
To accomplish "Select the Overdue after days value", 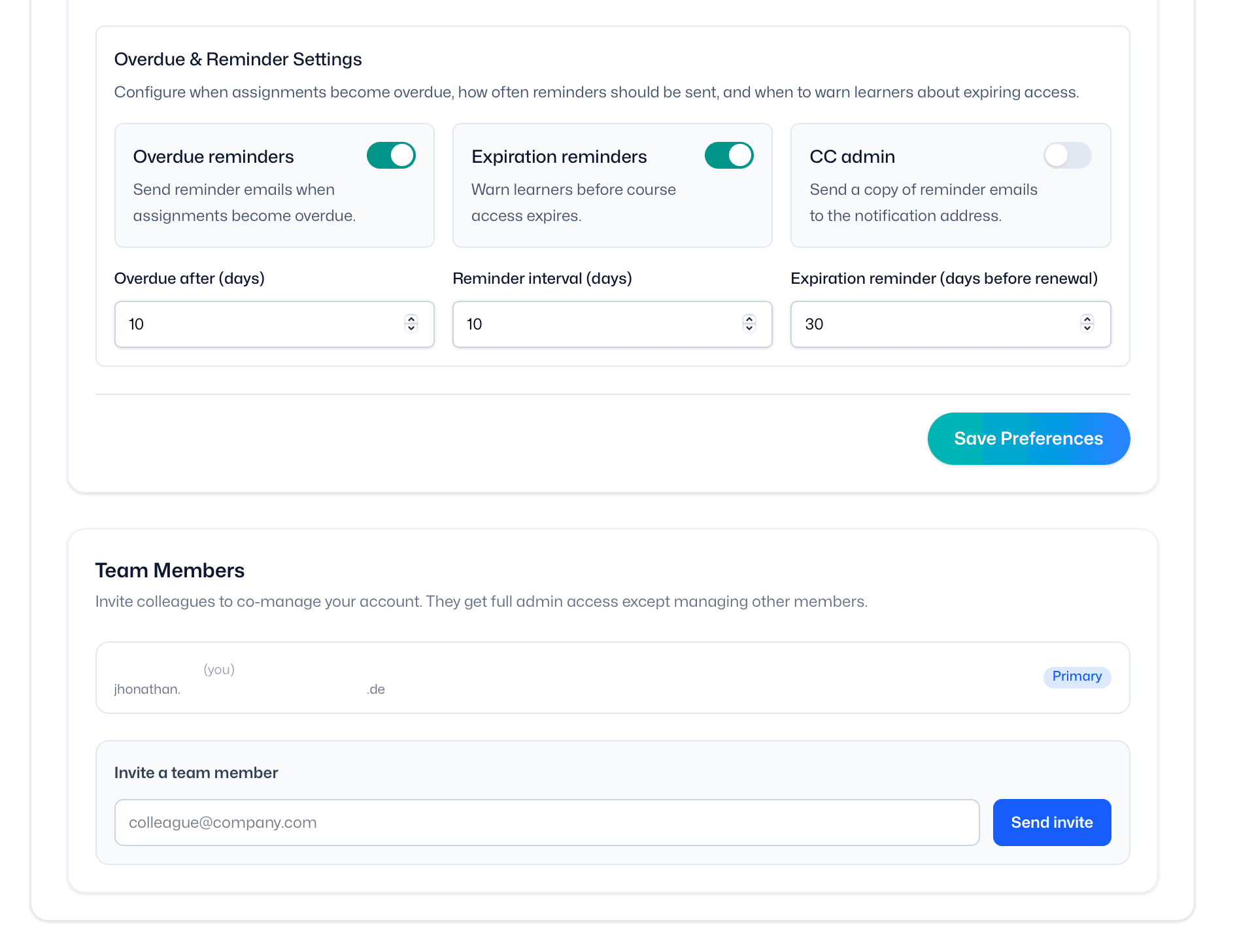I will point(262,324).
